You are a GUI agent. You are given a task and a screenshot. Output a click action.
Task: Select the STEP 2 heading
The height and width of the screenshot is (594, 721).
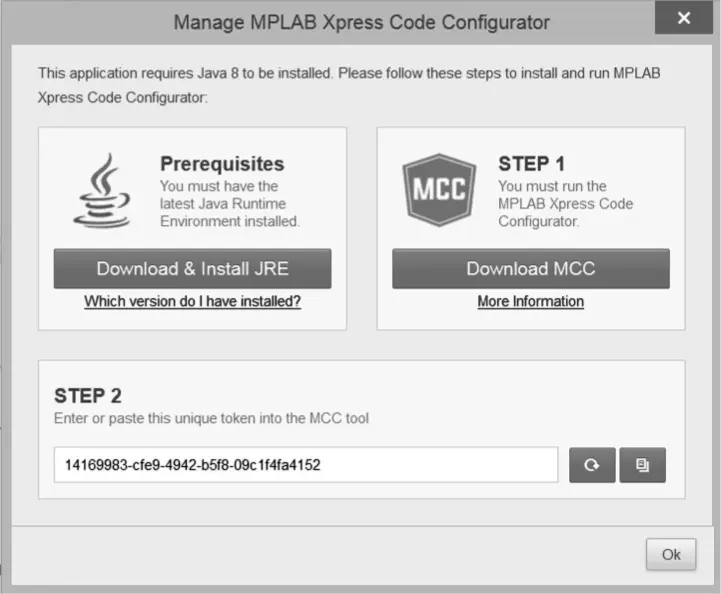pos(88,396)
